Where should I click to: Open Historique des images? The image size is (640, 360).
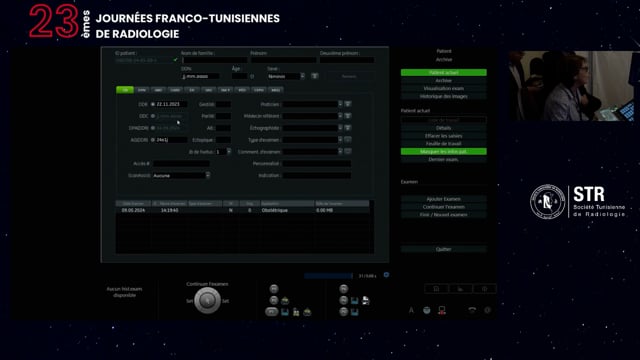(444, 96)
